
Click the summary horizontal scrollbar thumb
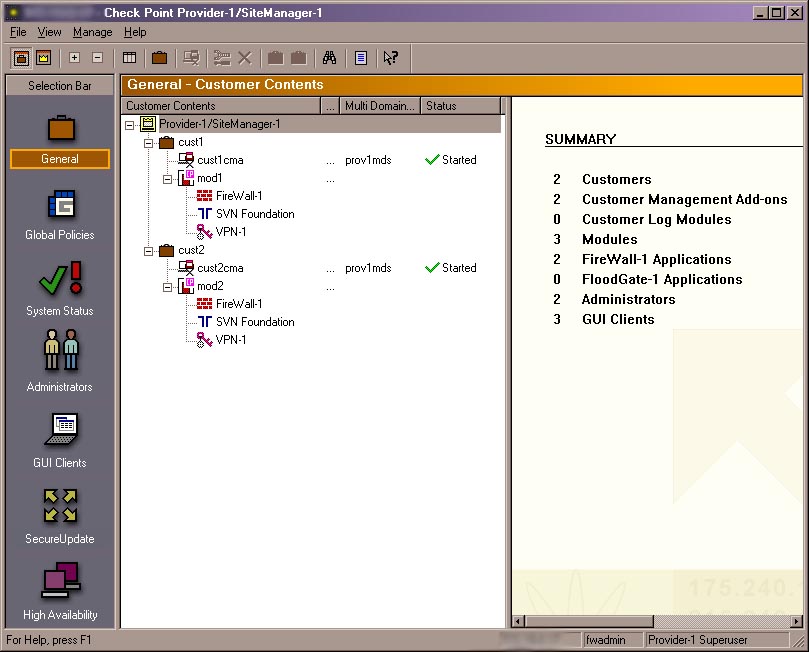(589, 621)
